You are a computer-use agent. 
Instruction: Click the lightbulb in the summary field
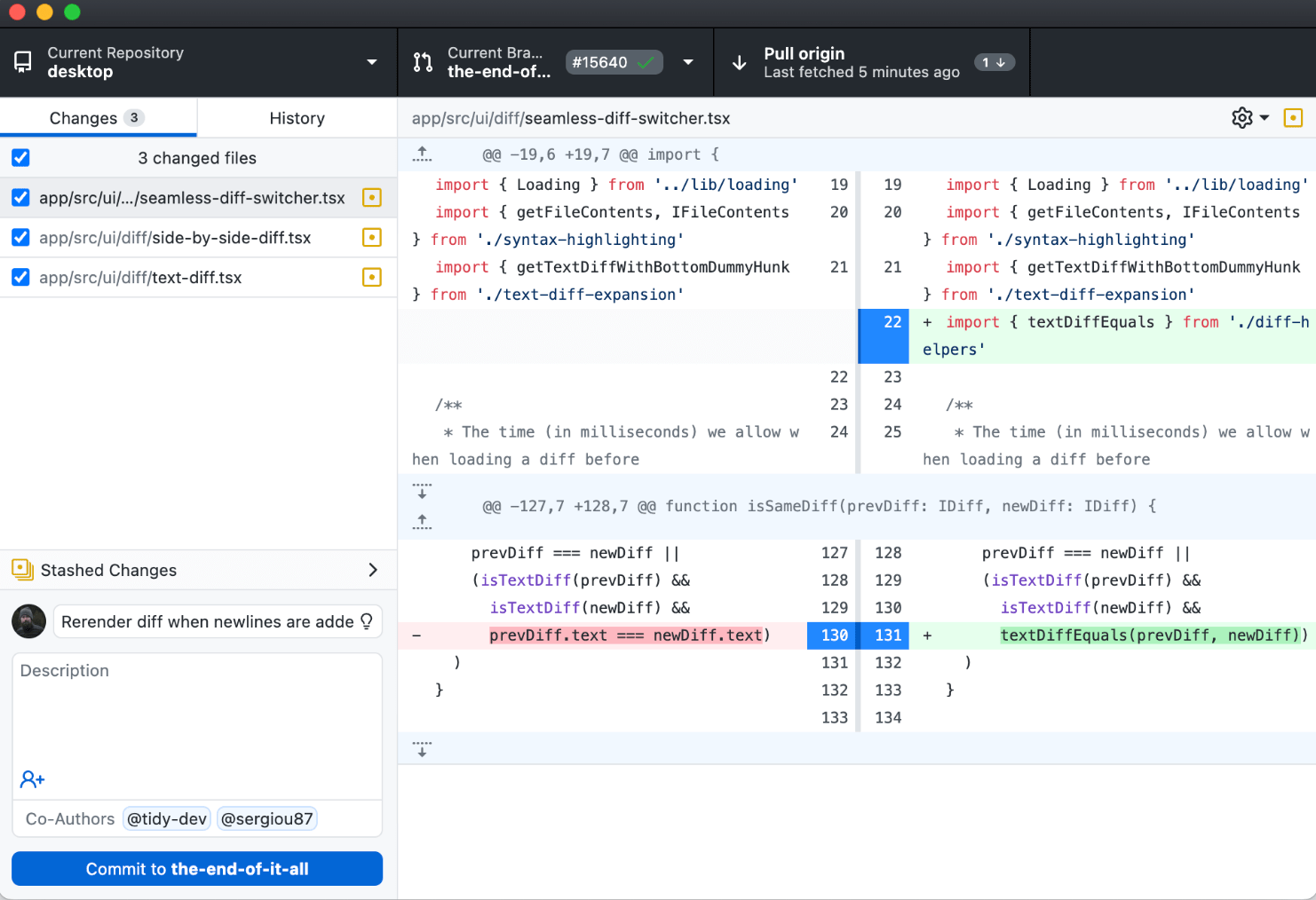(367, 621)
